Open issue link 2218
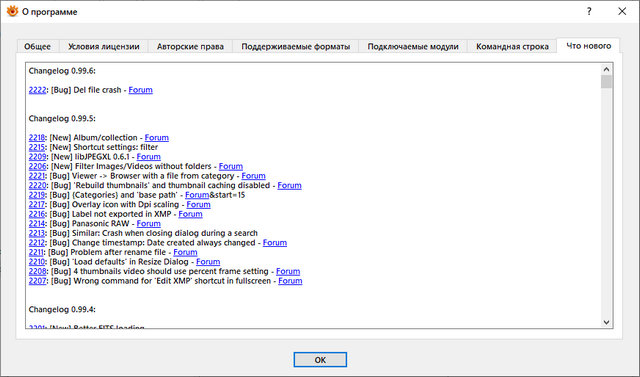This screenshot has height=377, width=640. pos(37,137)
